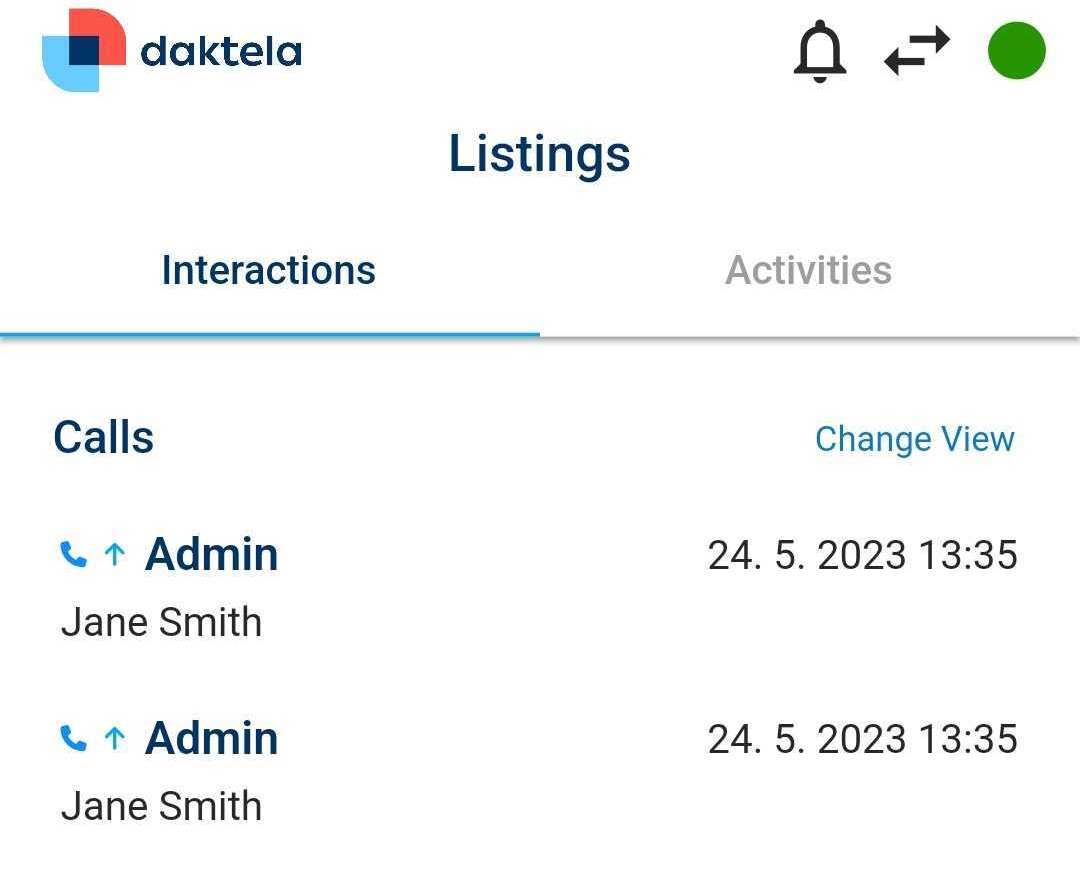Click the timestamp of the second call
The height and width of the screenshot is (875, 1080).
point(862,739)
